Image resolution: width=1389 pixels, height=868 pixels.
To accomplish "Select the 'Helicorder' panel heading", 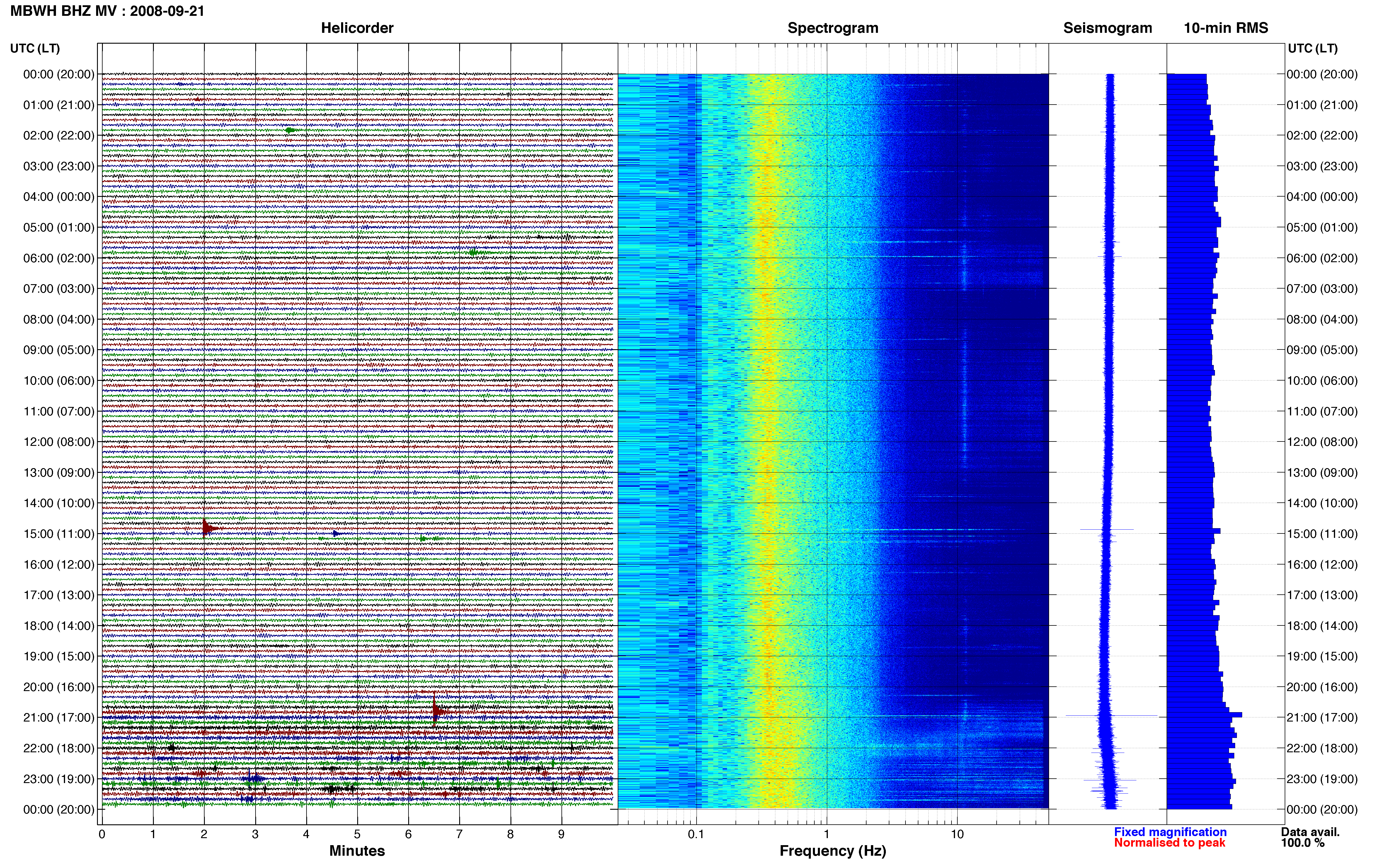I will point(357,28).
